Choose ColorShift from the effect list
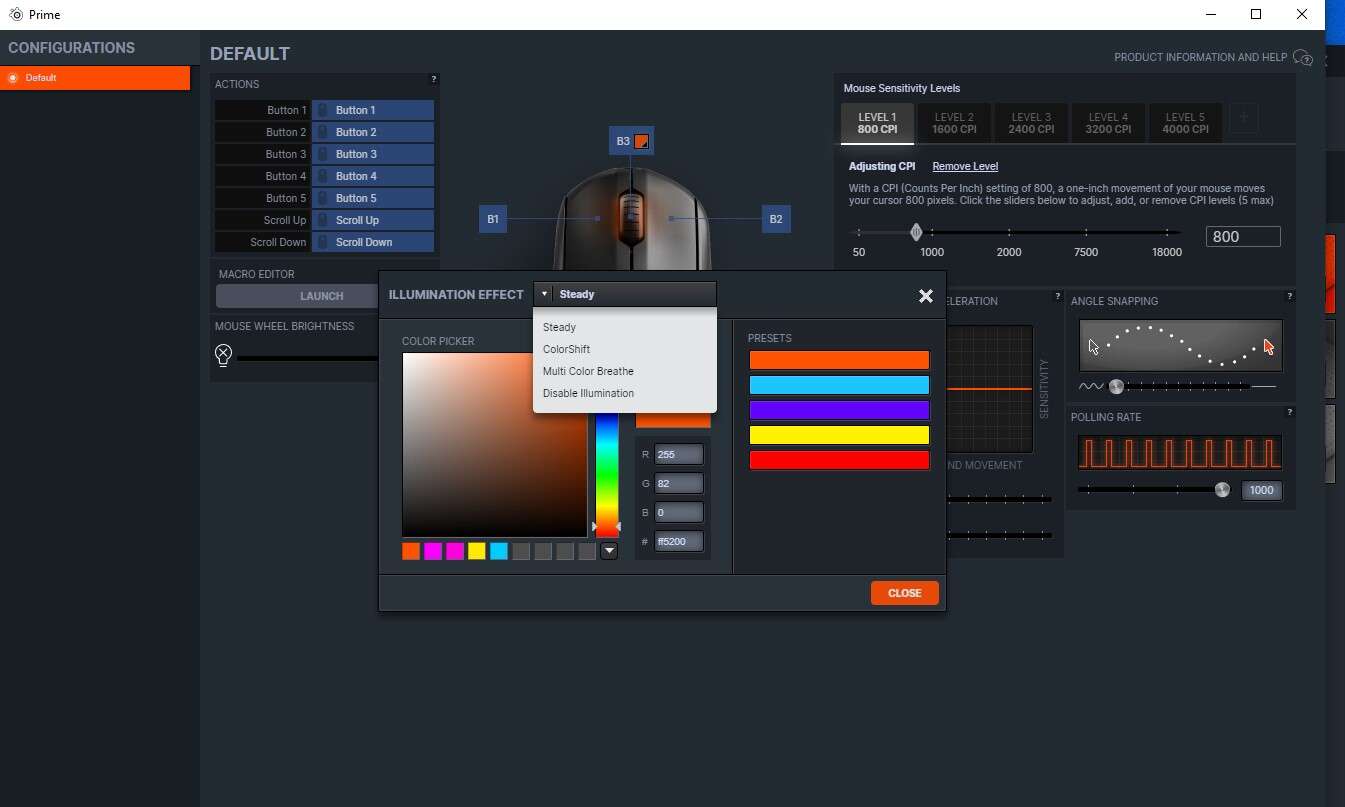This screenshot has width=1345, height=807. pyautogui.click(x=566, y=349)
